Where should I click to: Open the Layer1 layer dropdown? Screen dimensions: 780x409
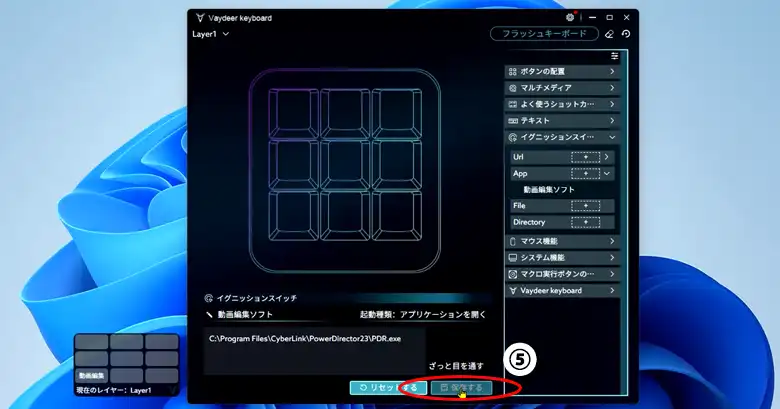click(x=210, y=34)
